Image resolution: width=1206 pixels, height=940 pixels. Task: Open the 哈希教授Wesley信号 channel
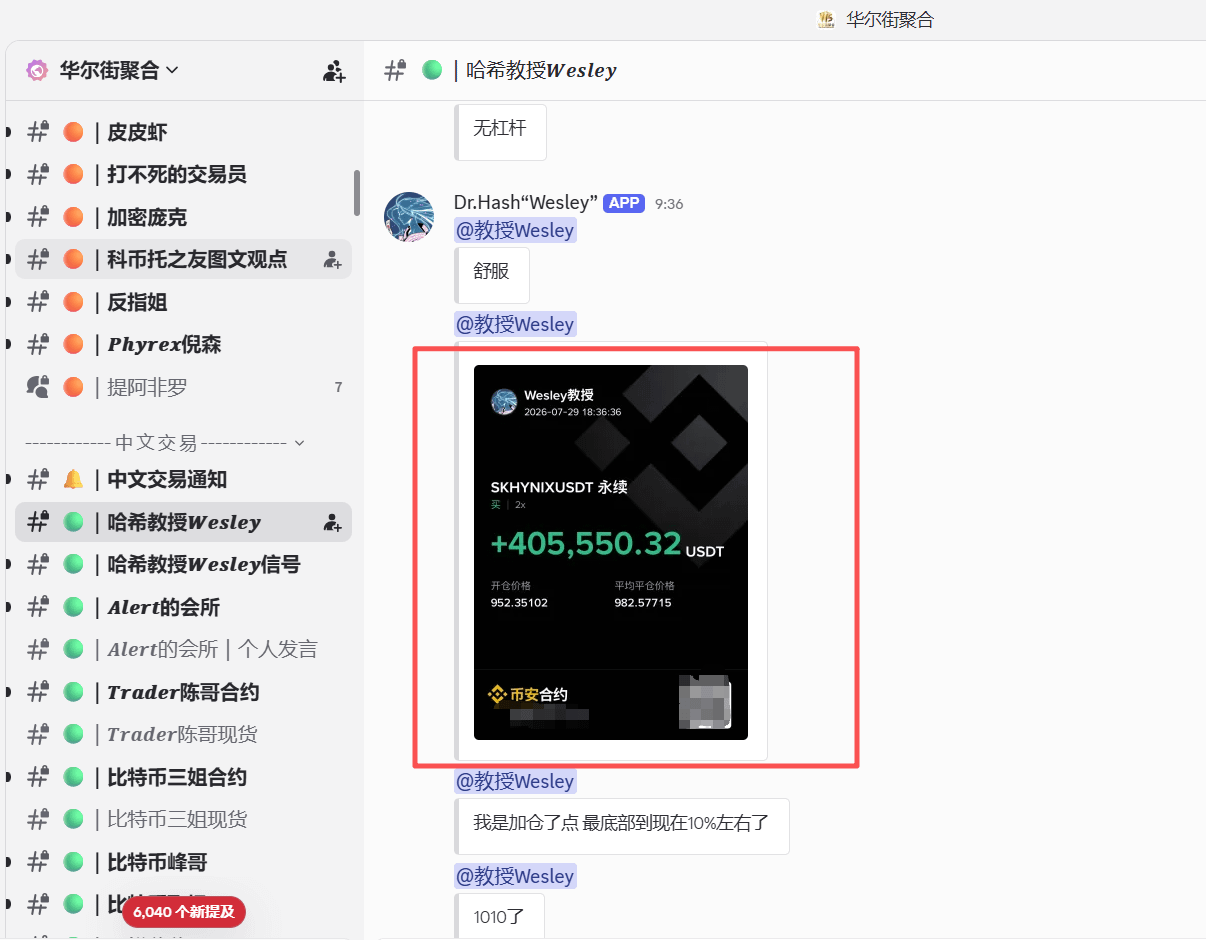coord(183,564)
